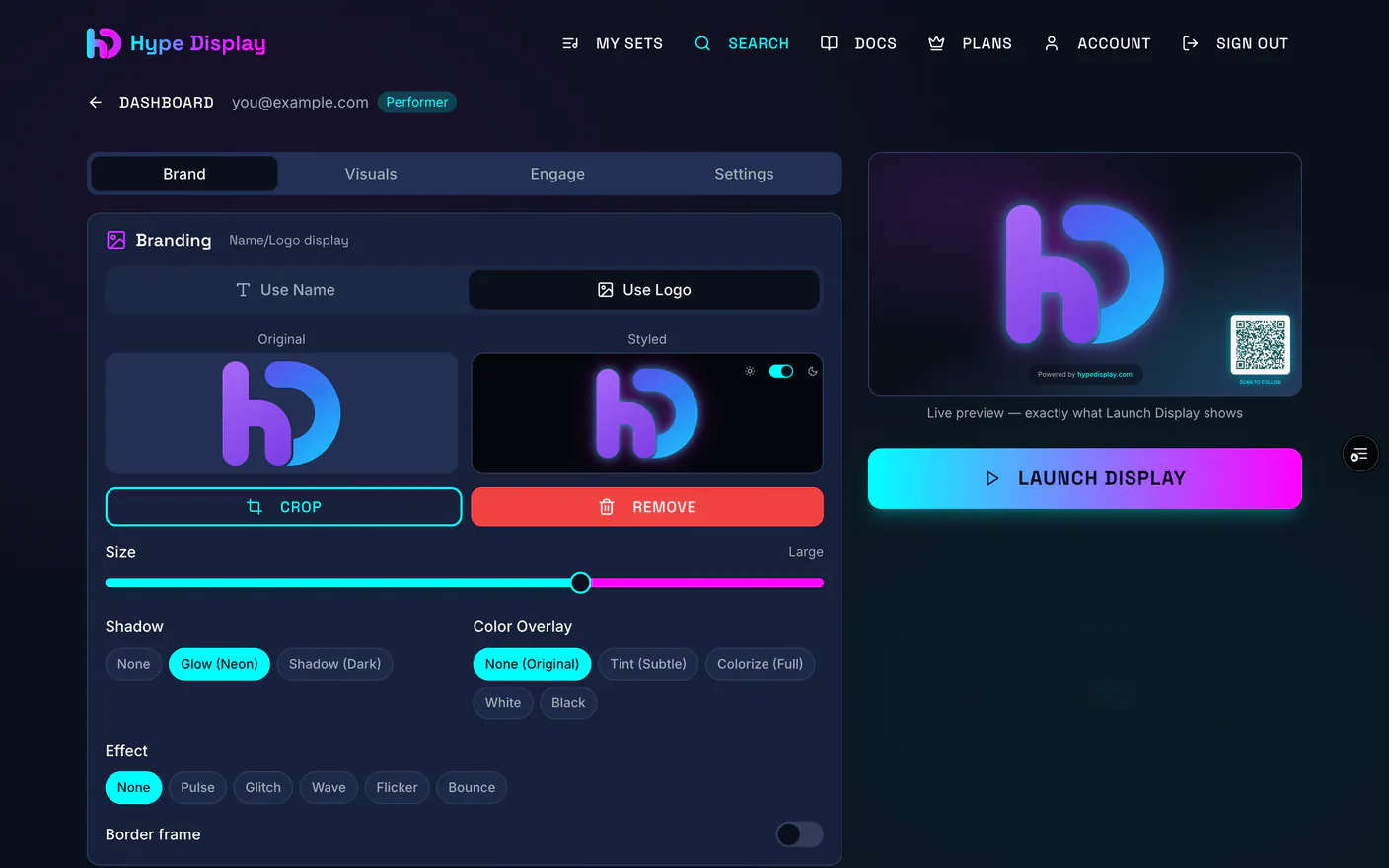Click the you@example.com email text
The image size is (1389, 868).
(300, 103)
